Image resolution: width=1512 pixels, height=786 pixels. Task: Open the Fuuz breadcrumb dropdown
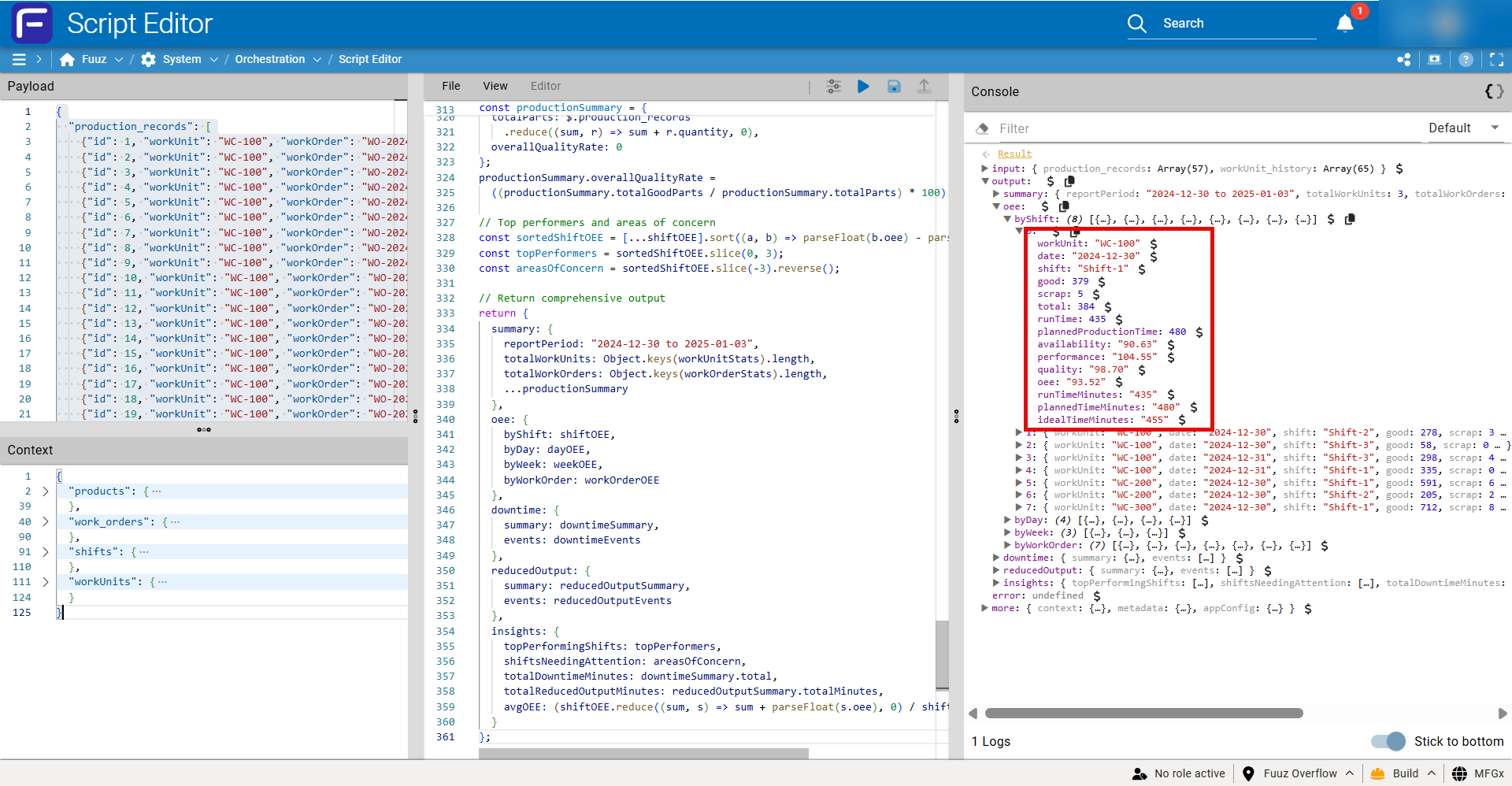point(118,59)
